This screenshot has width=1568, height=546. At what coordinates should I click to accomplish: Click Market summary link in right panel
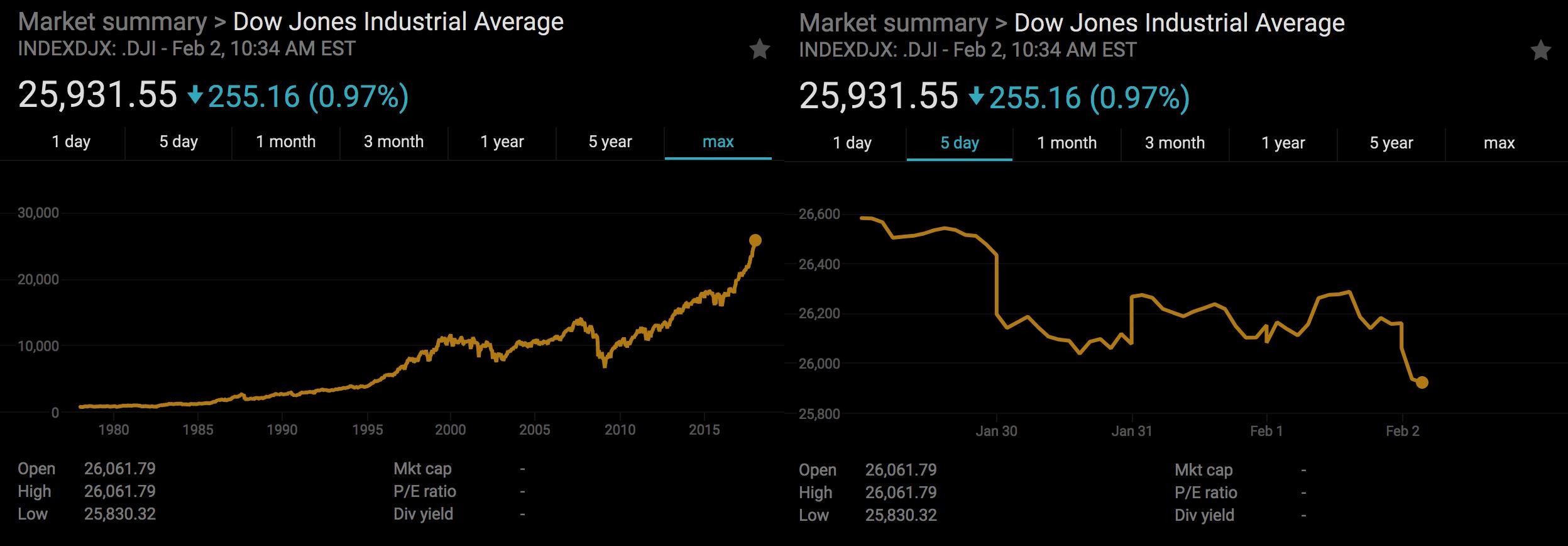pos(894,23)
